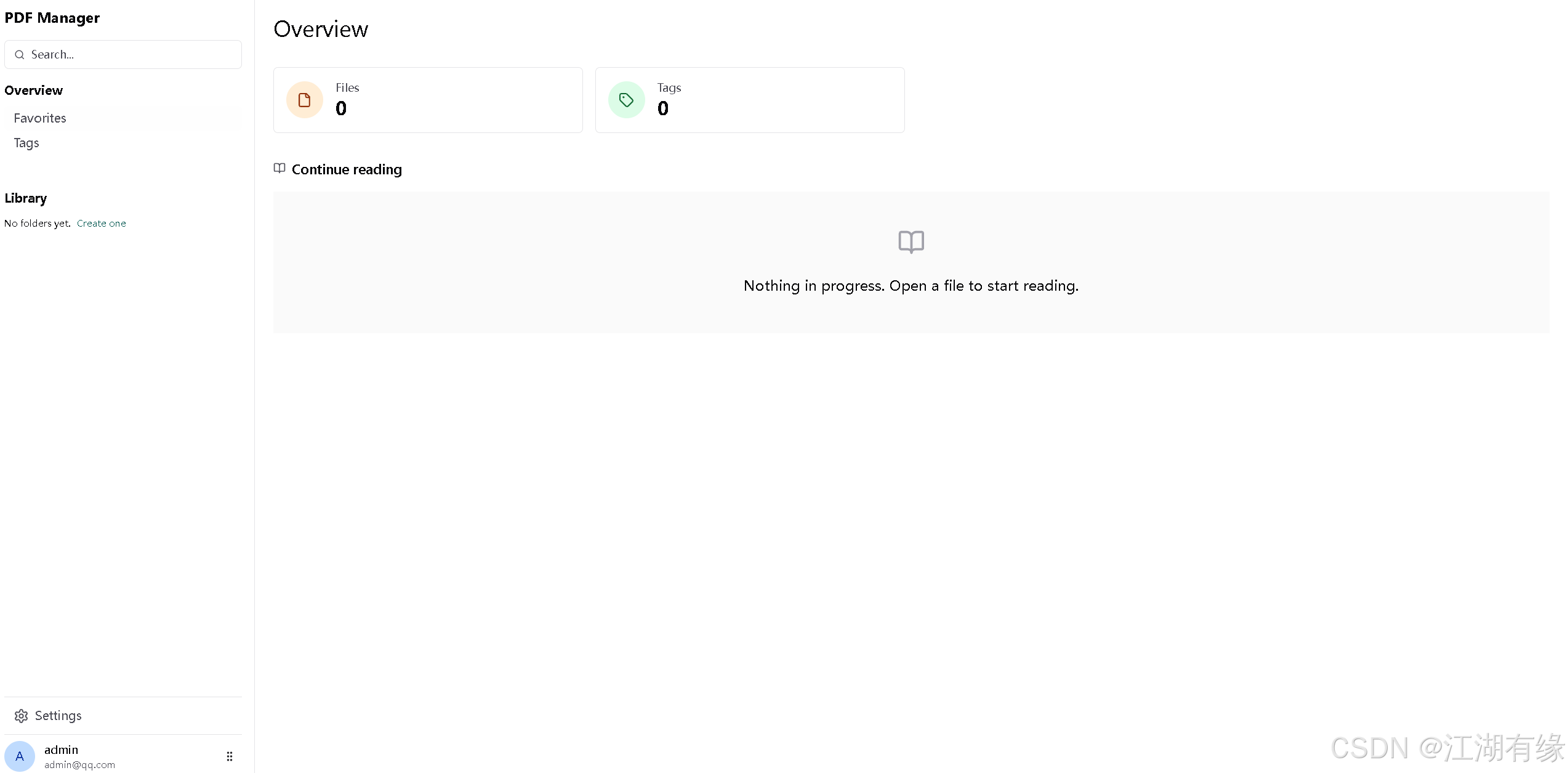The width and height of the screenshot is (1568, 773).
Task: Click the Files card document icon
Action: (305, 100)
